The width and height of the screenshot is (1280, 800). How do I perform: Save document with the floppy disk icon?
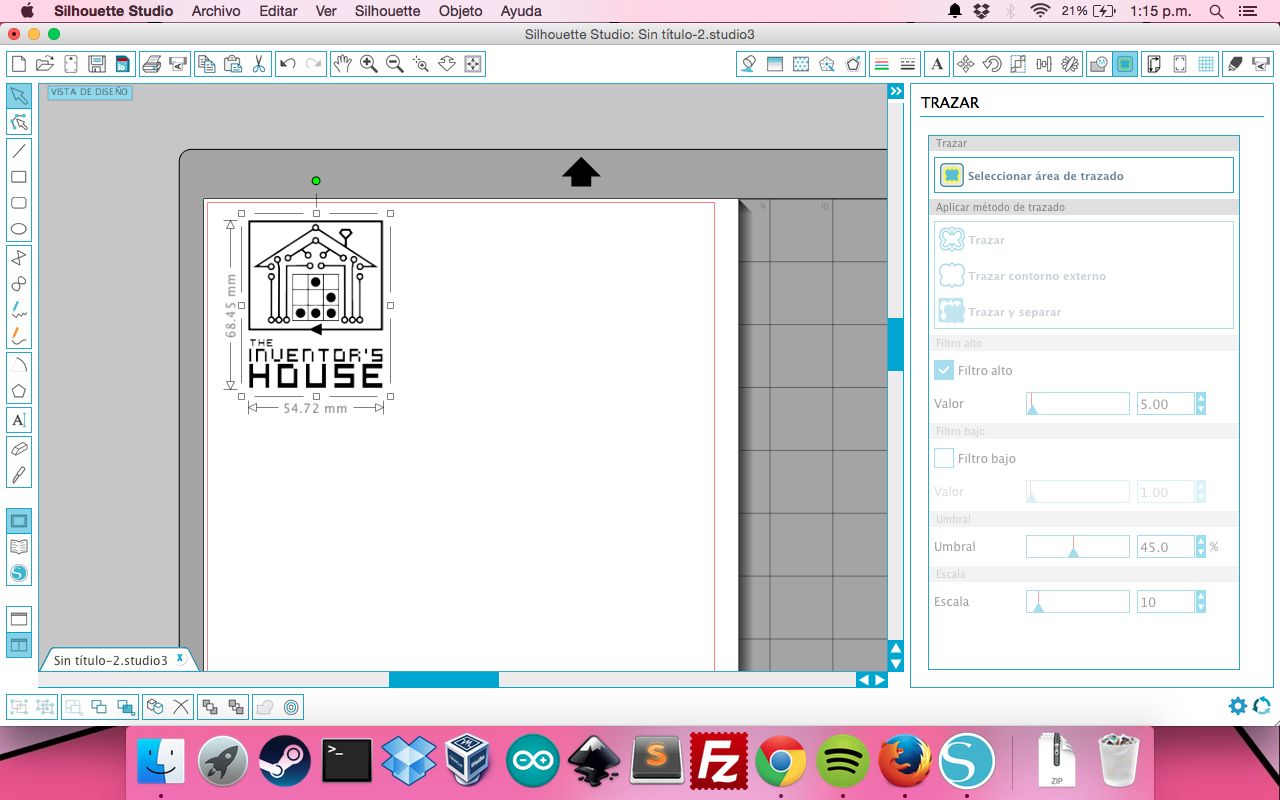click(97, 64)
